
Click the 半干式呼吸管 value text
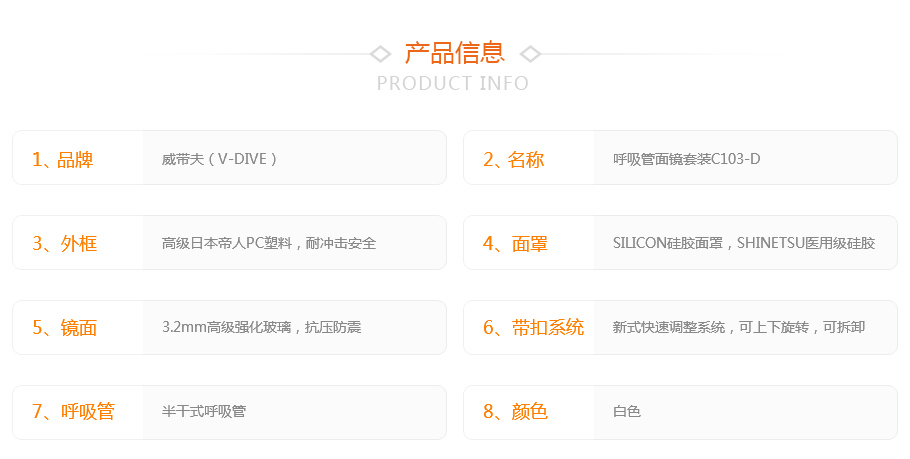click(x=204, y=411)
